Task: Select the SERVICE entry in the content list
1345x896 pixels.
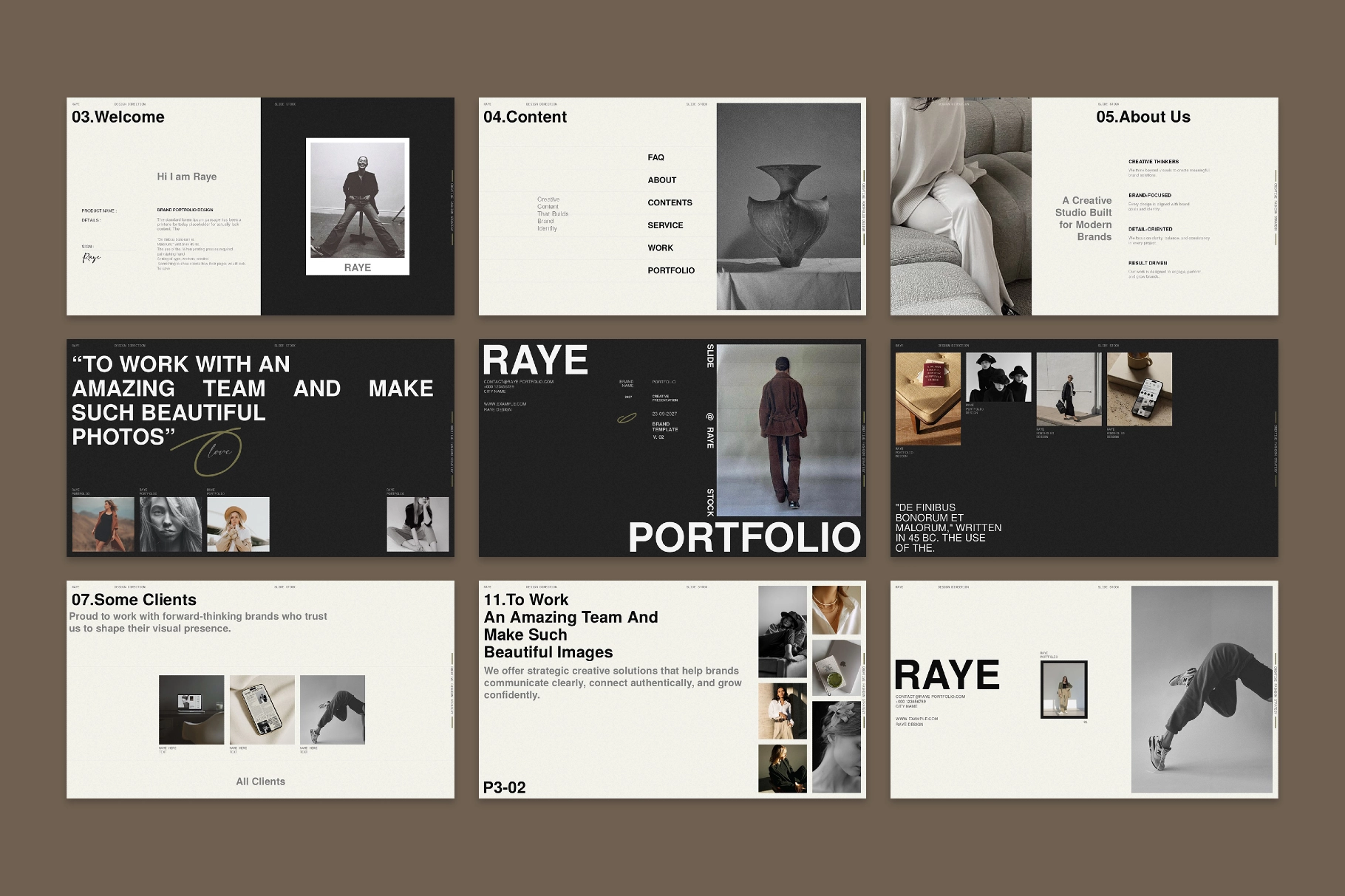Action: point(667,225)
